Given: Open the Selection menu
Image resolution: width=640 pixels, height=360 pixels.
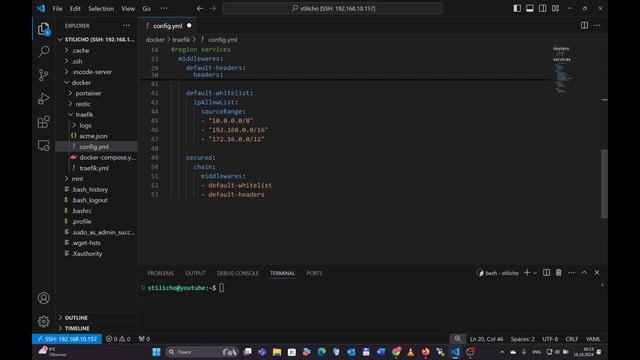Looking at the screenshot, I should [x=101, y=8].
